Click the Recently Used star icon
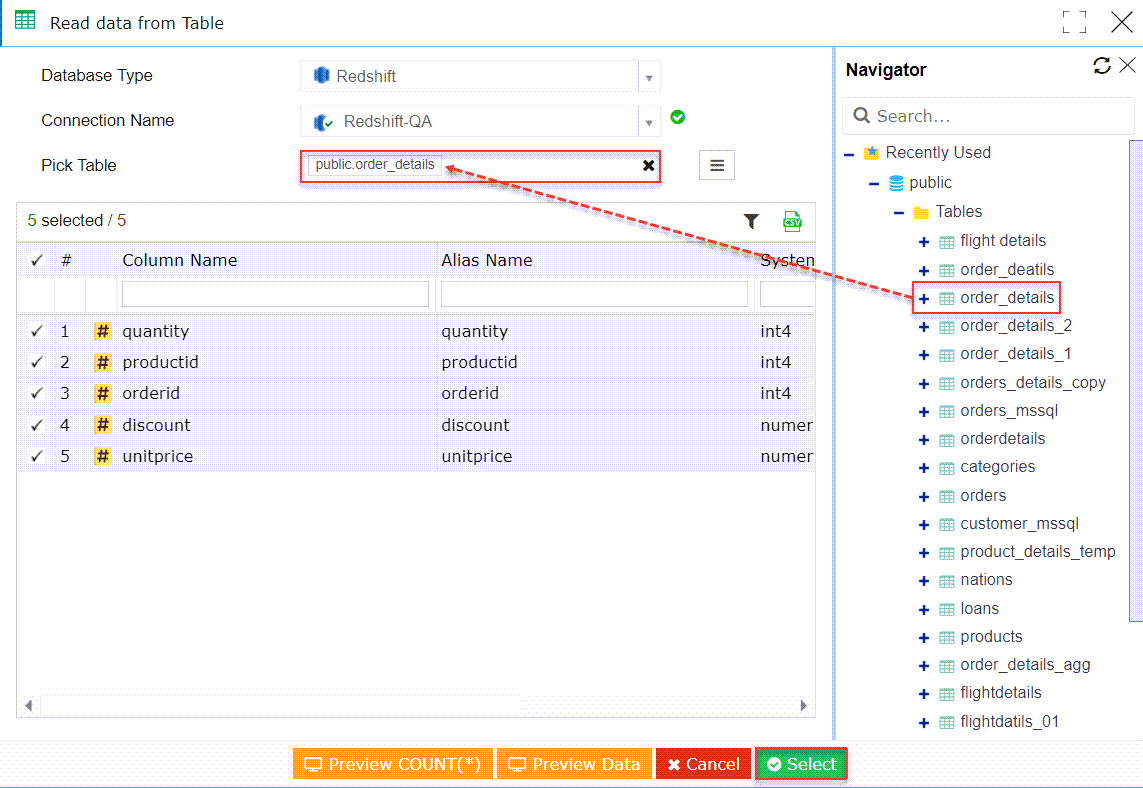Image resolution: width=1143 pixels, height=788 pixels. click(x=871, y=153)
